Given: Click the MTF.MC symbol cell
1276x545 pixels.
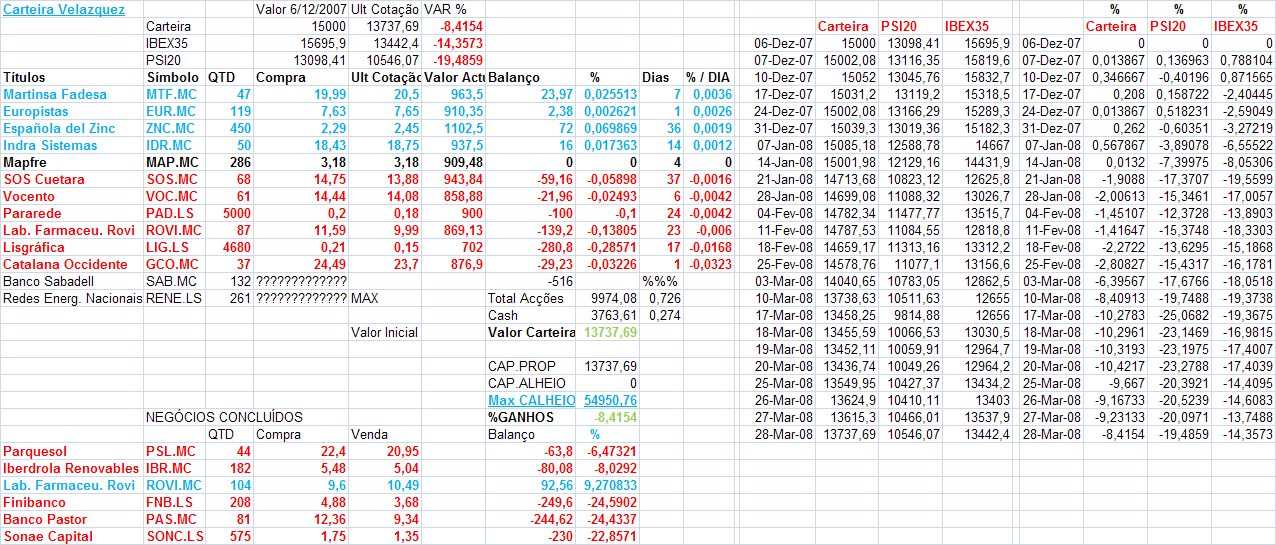Looking at the screenshot, I should click(171, 95).
